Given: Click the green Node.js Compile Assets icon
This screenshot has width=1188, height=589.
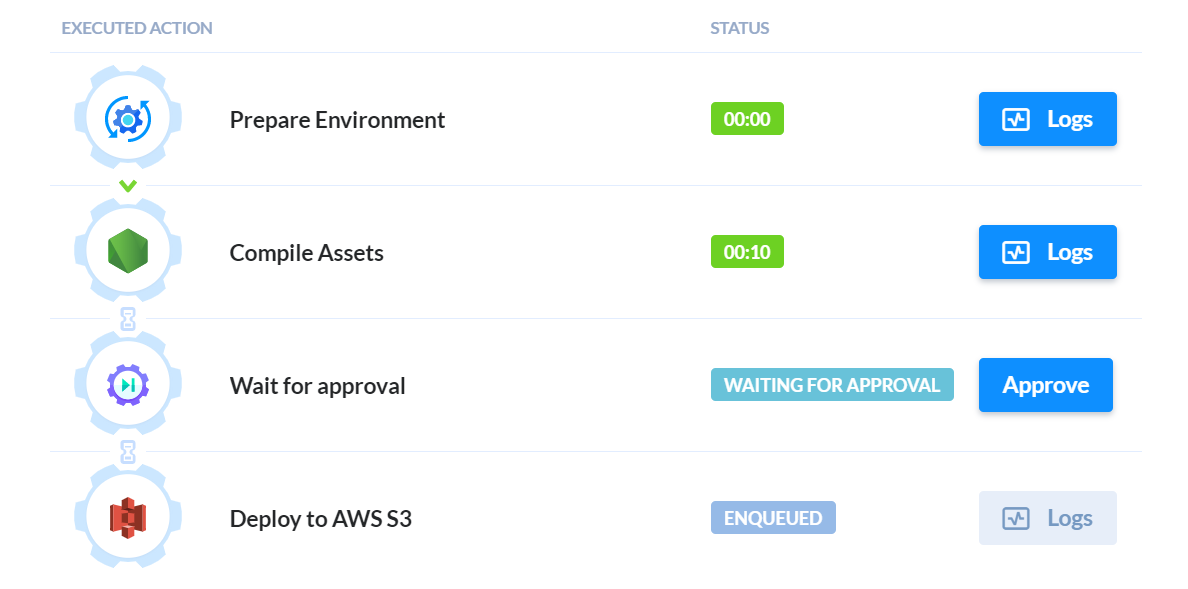Looking at the screenshot, I should tap(128, 252).
